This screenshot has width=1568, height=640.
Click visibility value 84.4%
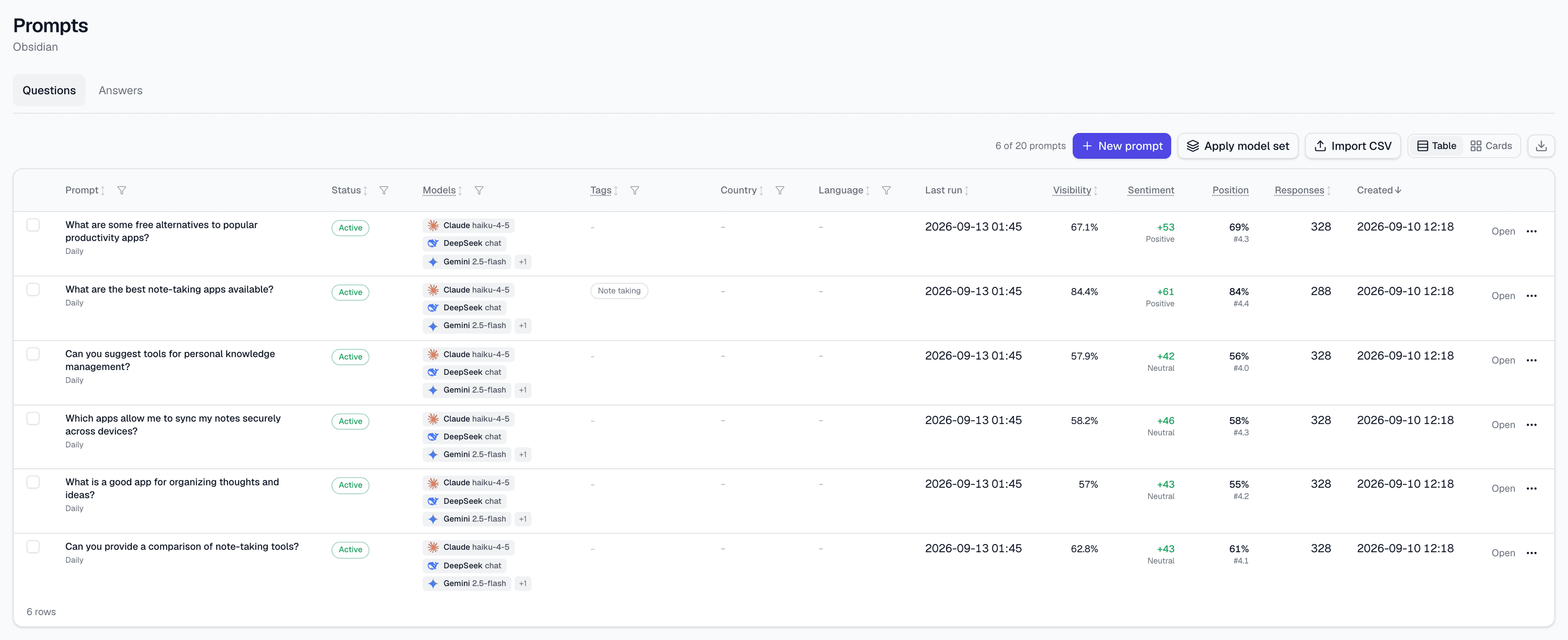click(1084, 291)
